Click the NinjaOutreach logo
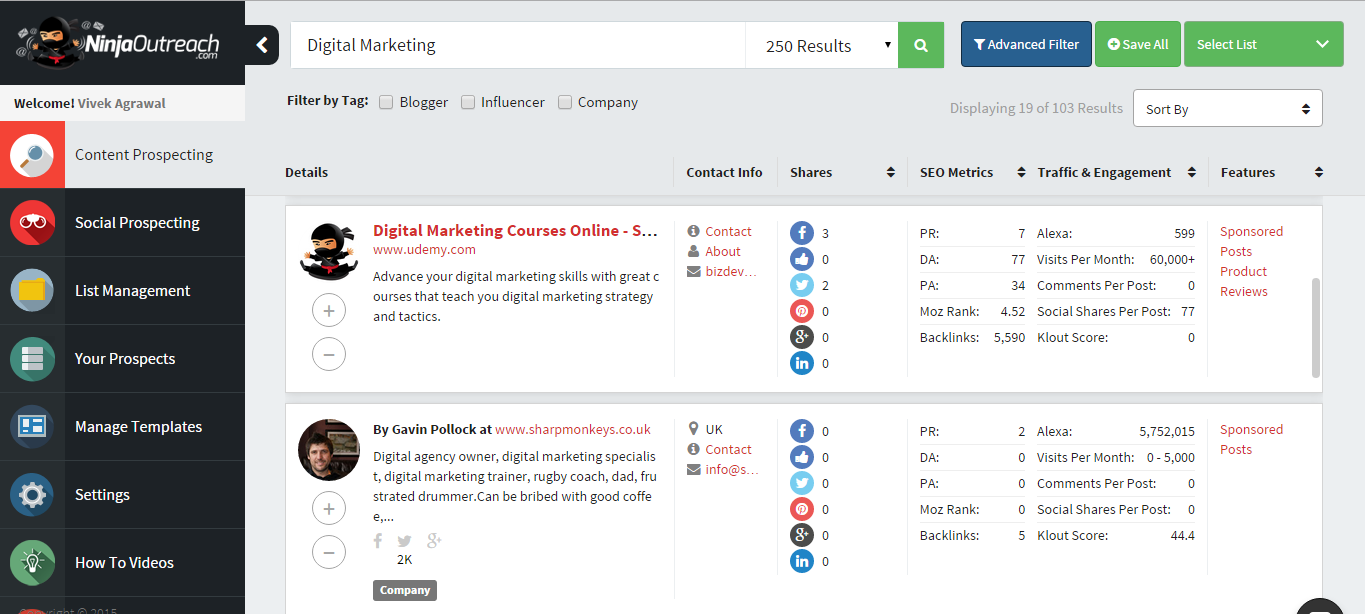The height and width of the screenshot is (614, 1365). tap(116, 43)
